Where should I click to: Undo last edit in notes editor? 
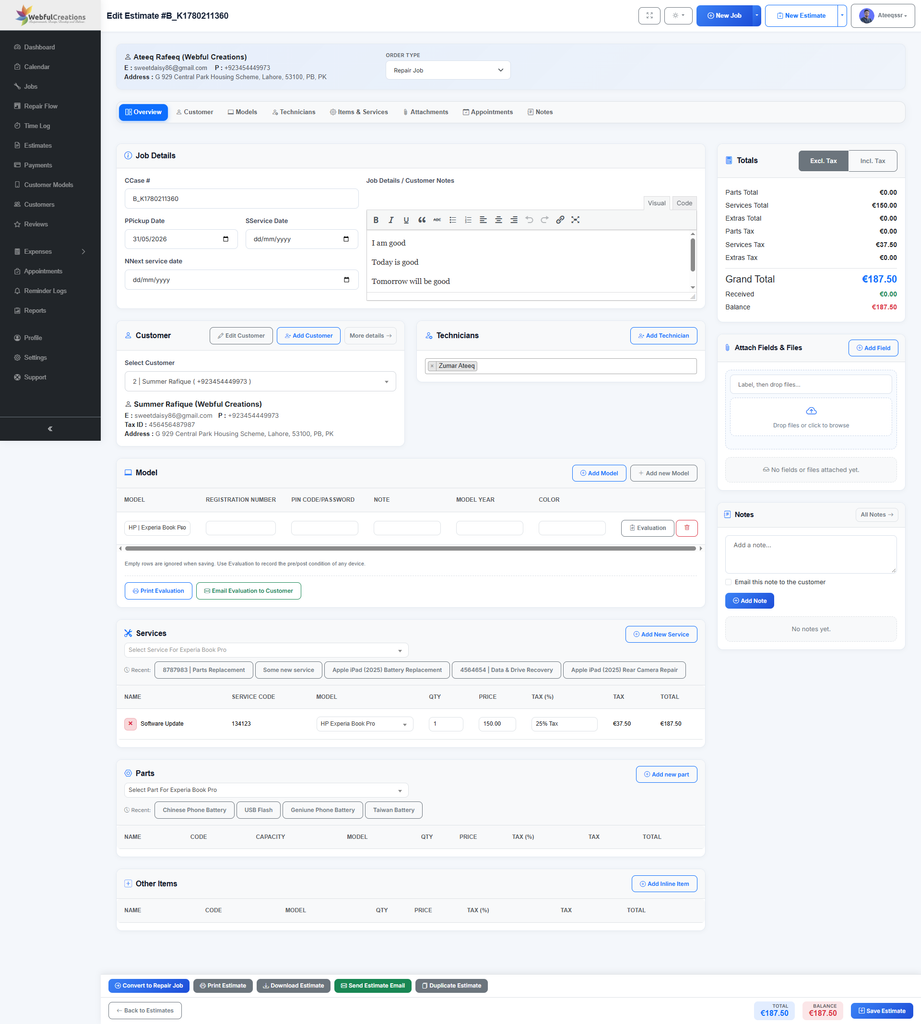pyautogui.click(x=529, y=220)
